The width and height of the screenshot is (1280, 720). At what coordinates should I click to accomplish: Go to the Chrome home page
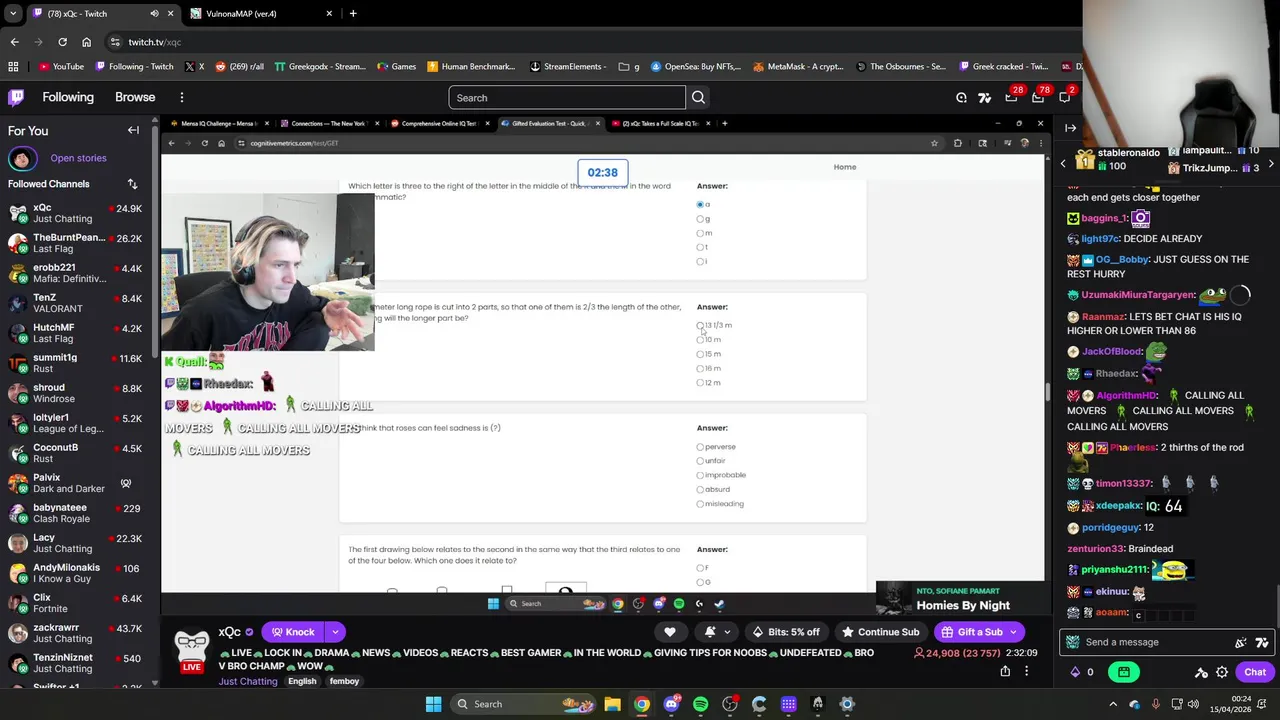[x=86, y=42]
